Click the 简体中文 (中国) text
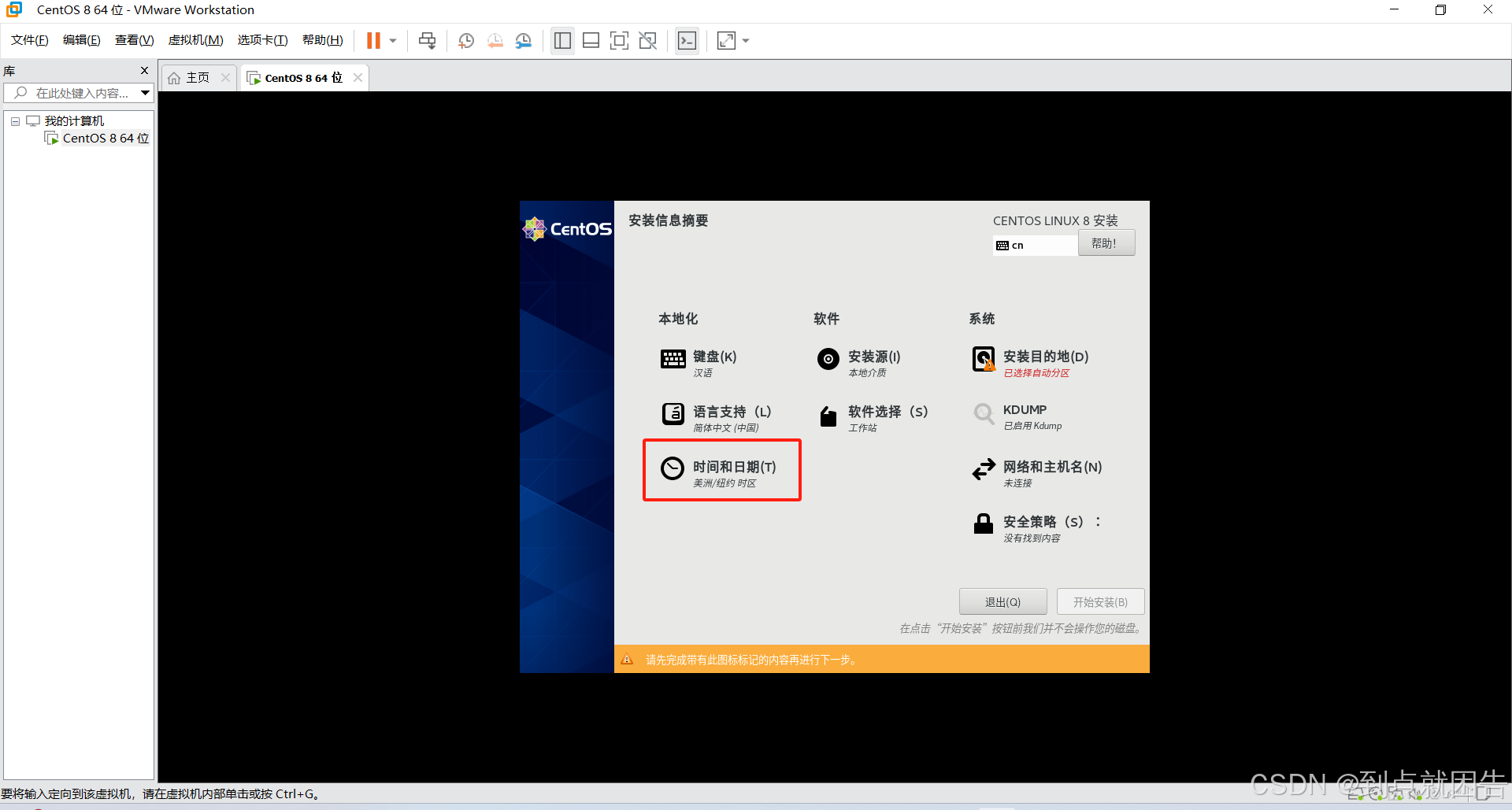Image resolution: width=1512 pixels, height=810 pixels. coord(726,428)
